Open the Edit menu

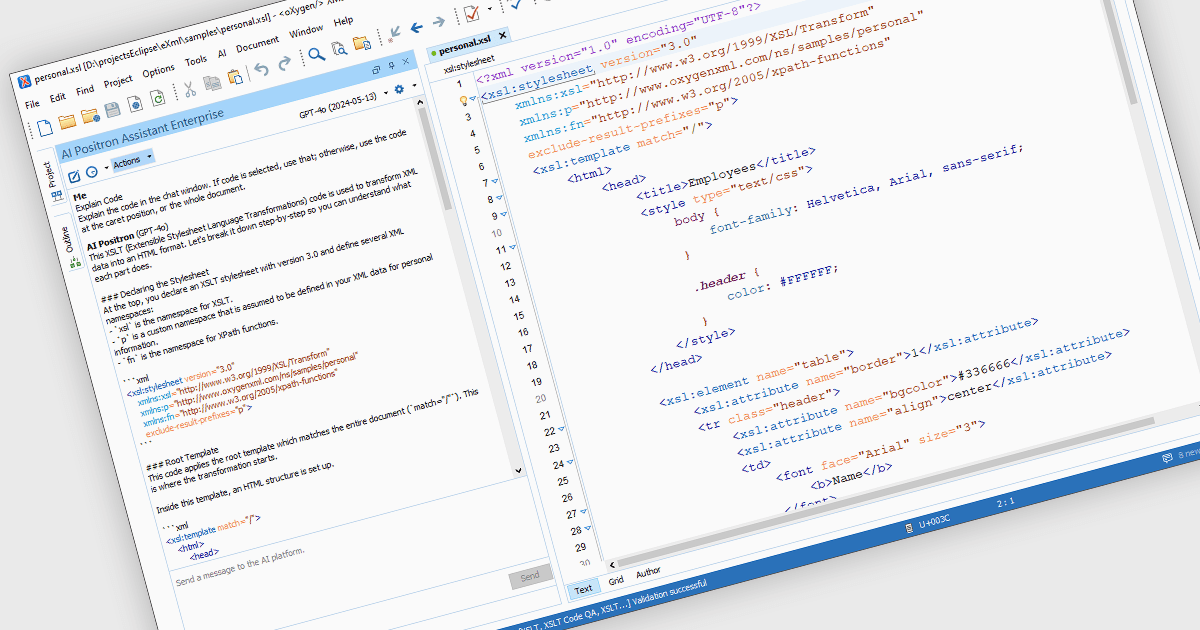[58, 96]
